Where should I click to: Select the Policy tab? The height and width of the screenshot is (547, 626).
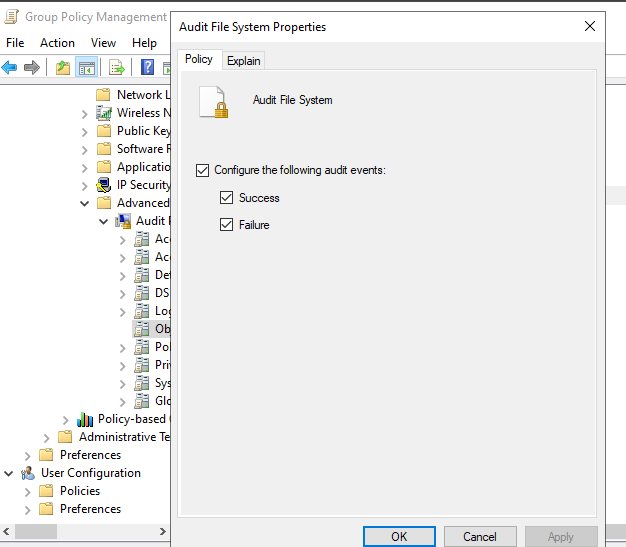(x=199, y=59)
